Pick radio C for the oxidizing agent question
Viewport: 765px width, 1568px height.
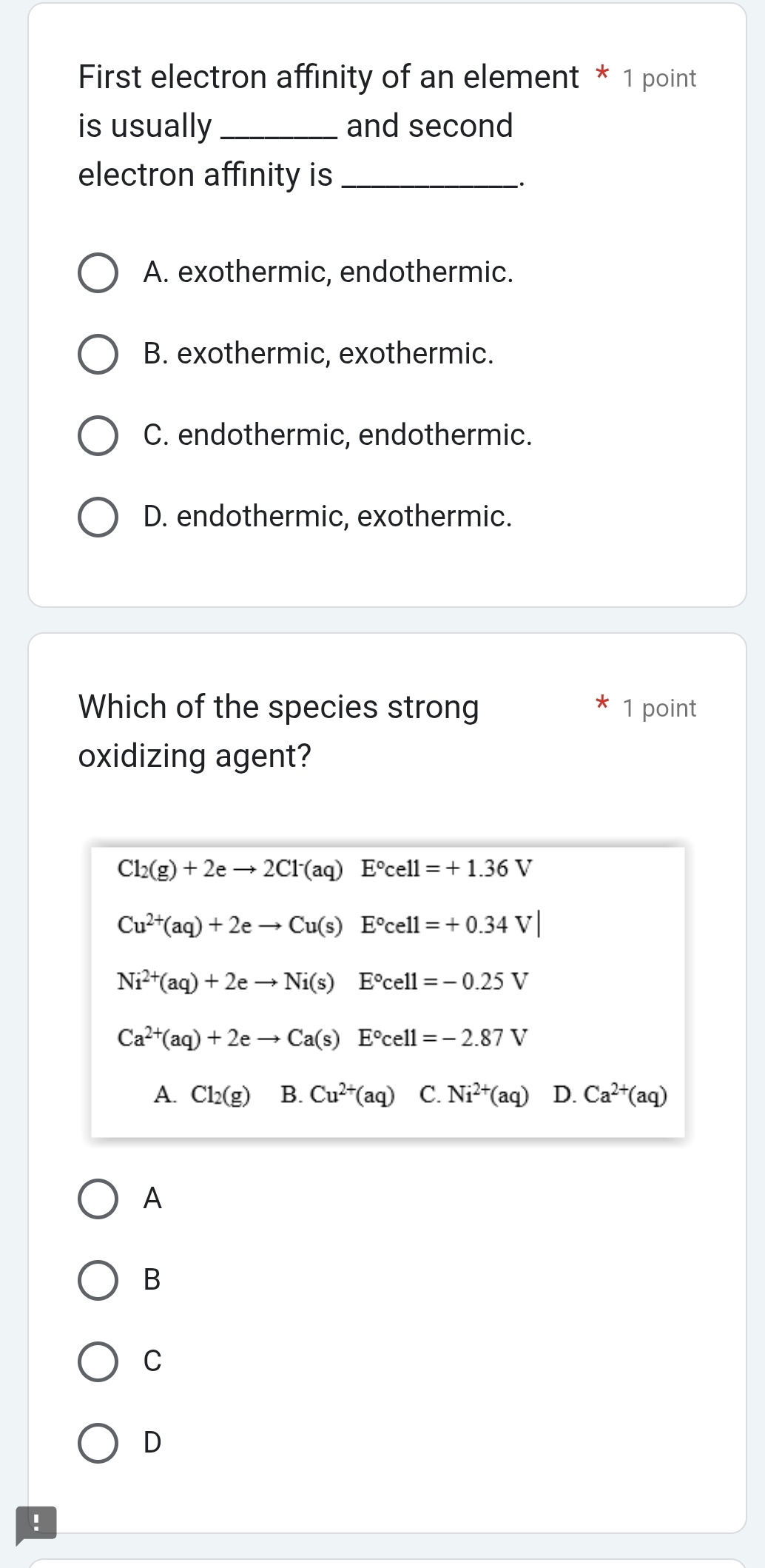click(98, 1361)
